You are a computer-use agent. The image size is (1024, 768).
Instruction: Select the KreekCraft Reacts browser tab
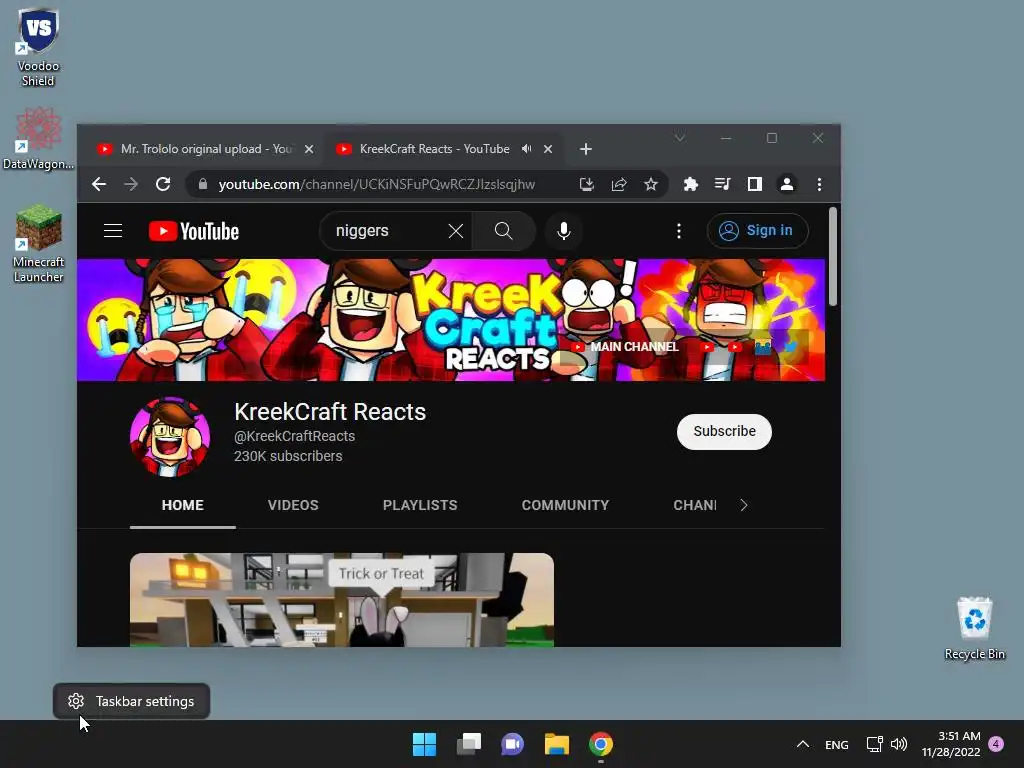(434, 149)
